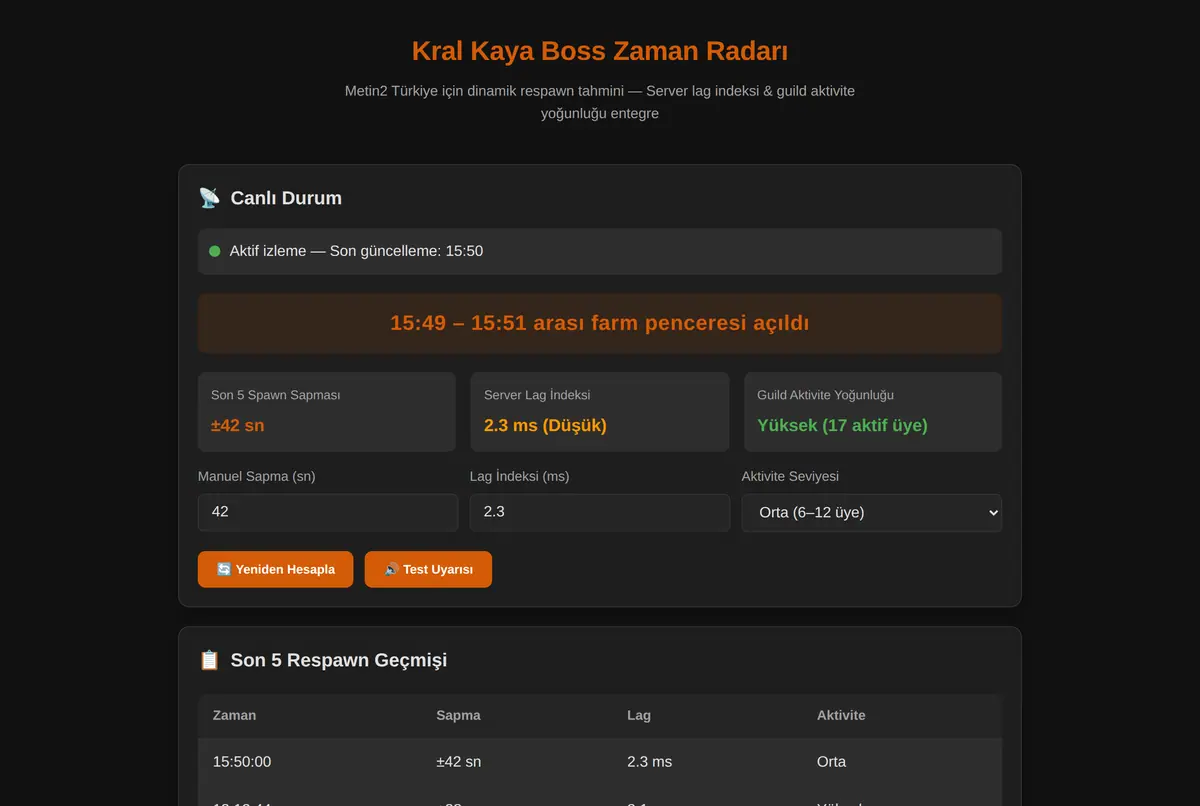Viewport: 1200px width, 806px height.
Task: Focus the Lag İndeksi input field
Action: (600, 512)
